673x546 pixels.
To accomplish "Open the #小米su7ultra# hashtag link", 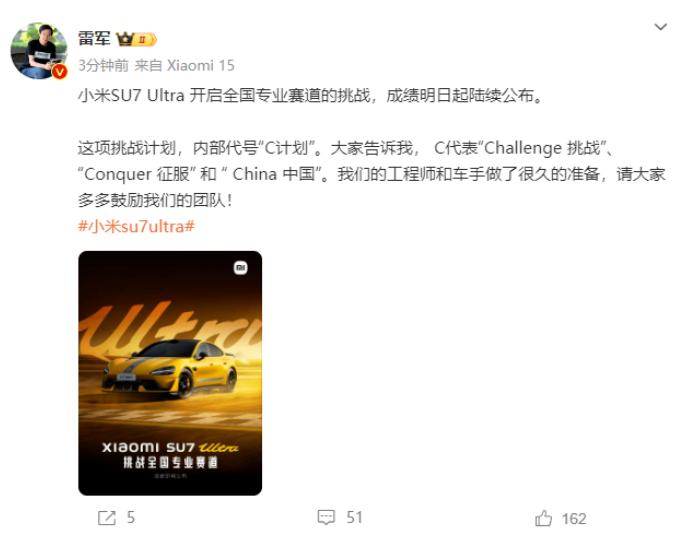I will click(136, 226).
